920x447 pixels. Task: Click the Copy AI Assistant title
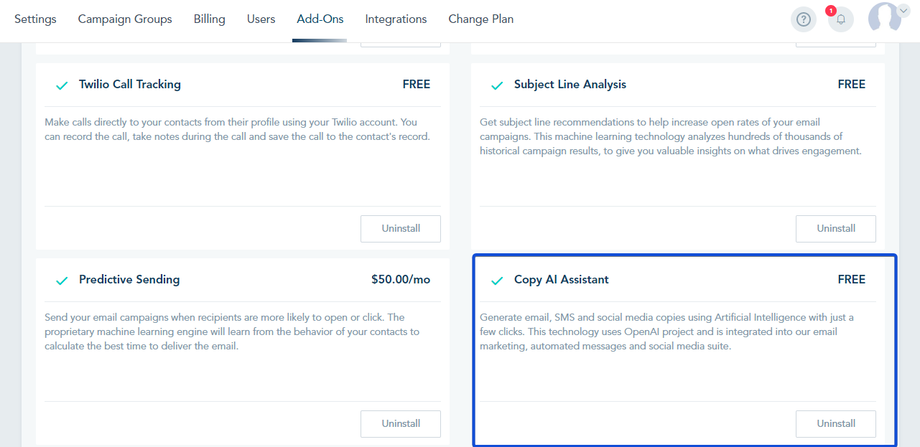coord(561,280)
